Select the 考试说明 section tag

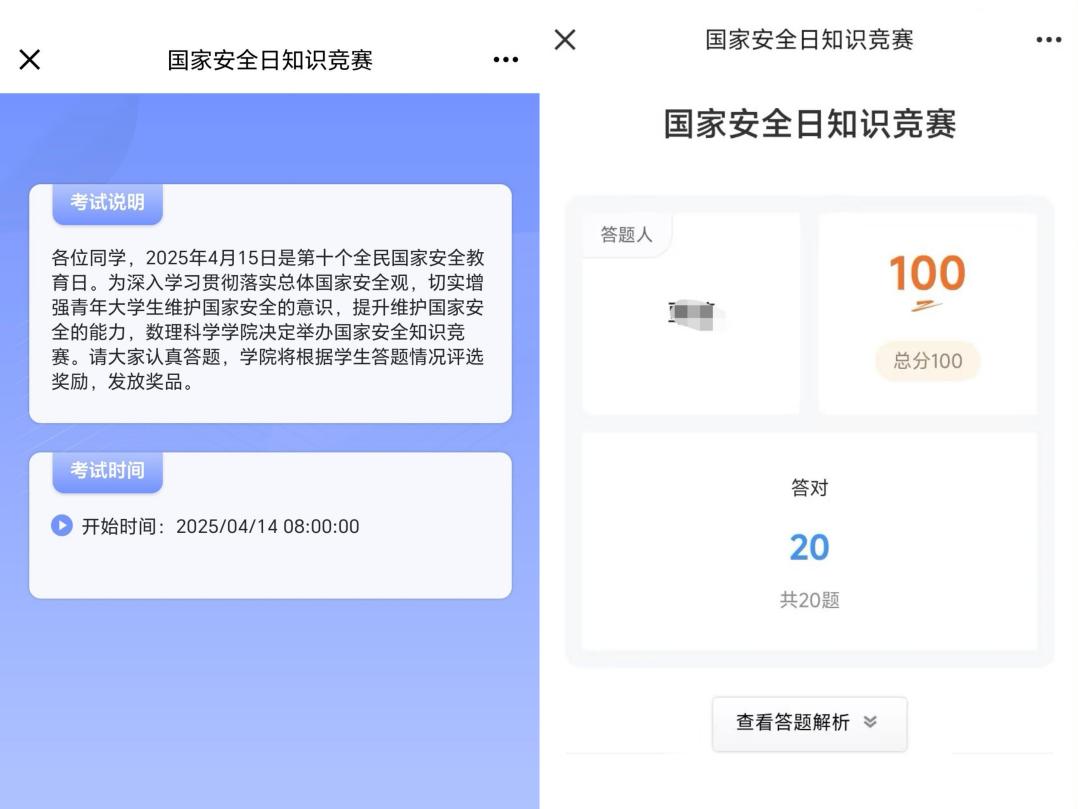click(x=107, y=203)
